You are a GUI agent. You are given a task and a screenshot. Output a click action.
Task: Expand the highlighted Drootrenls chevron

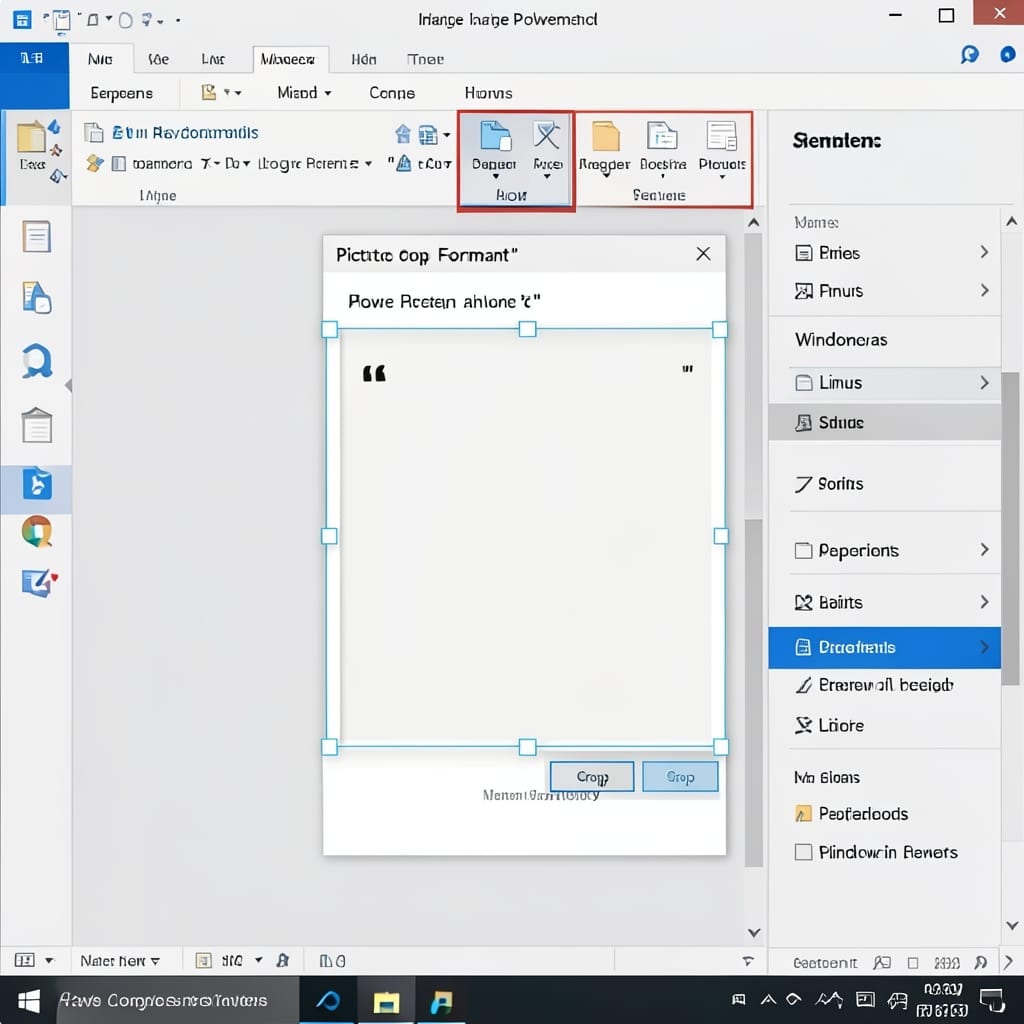pos(984,647)
